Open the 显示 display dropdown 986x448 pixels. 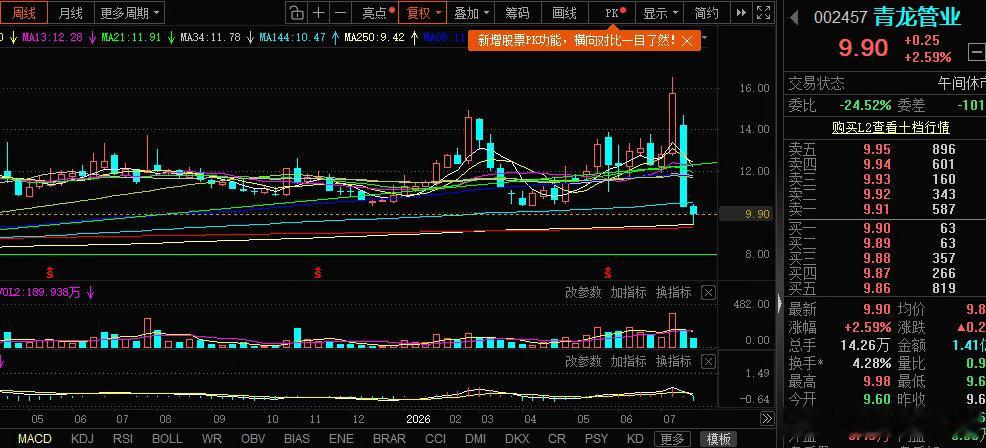coord(660,13)
